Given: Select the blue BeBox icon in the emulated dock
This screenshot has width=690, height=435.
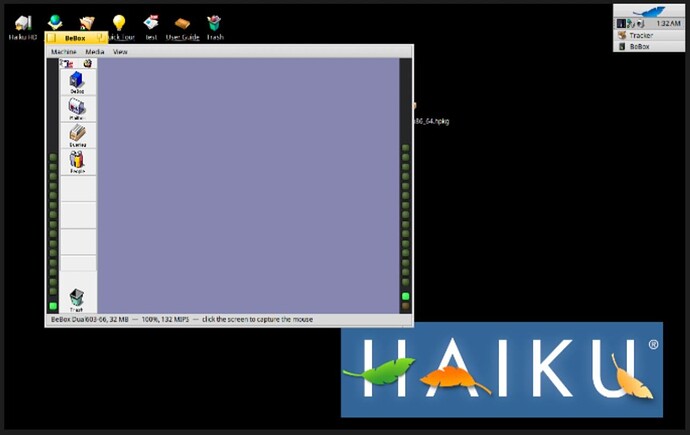Looking at the screenshot, I should [x=77, y=82].
